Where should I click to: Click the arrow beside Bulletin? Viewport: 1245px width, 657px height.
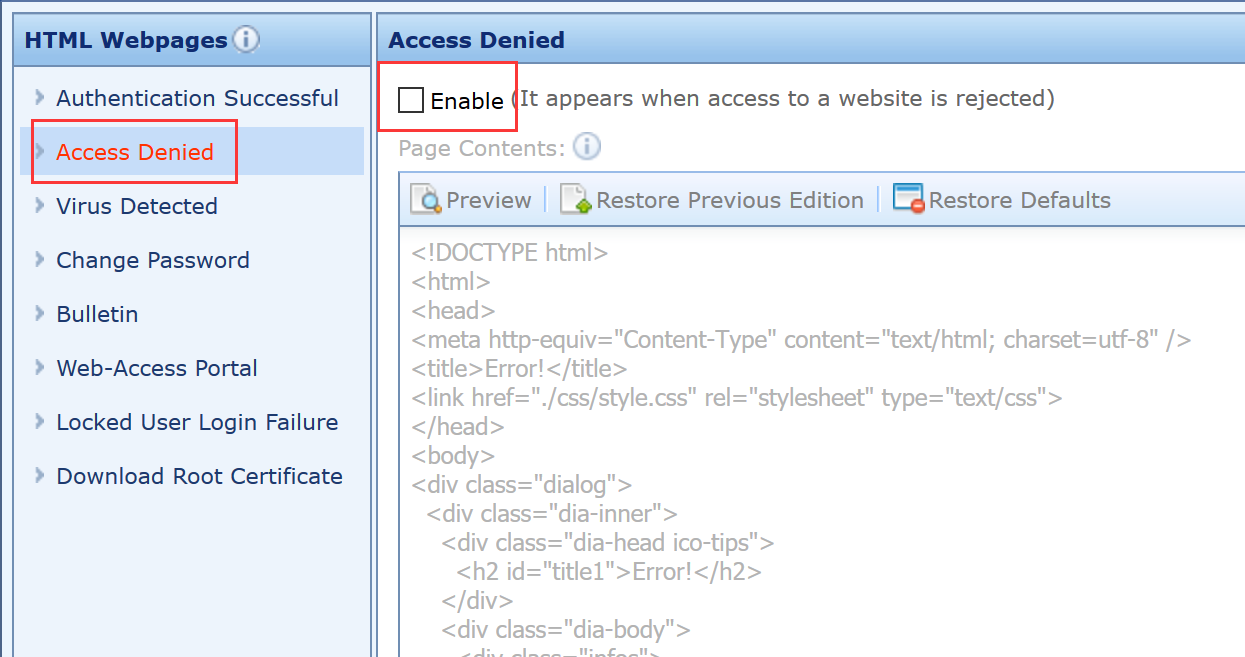click(40, 313)
